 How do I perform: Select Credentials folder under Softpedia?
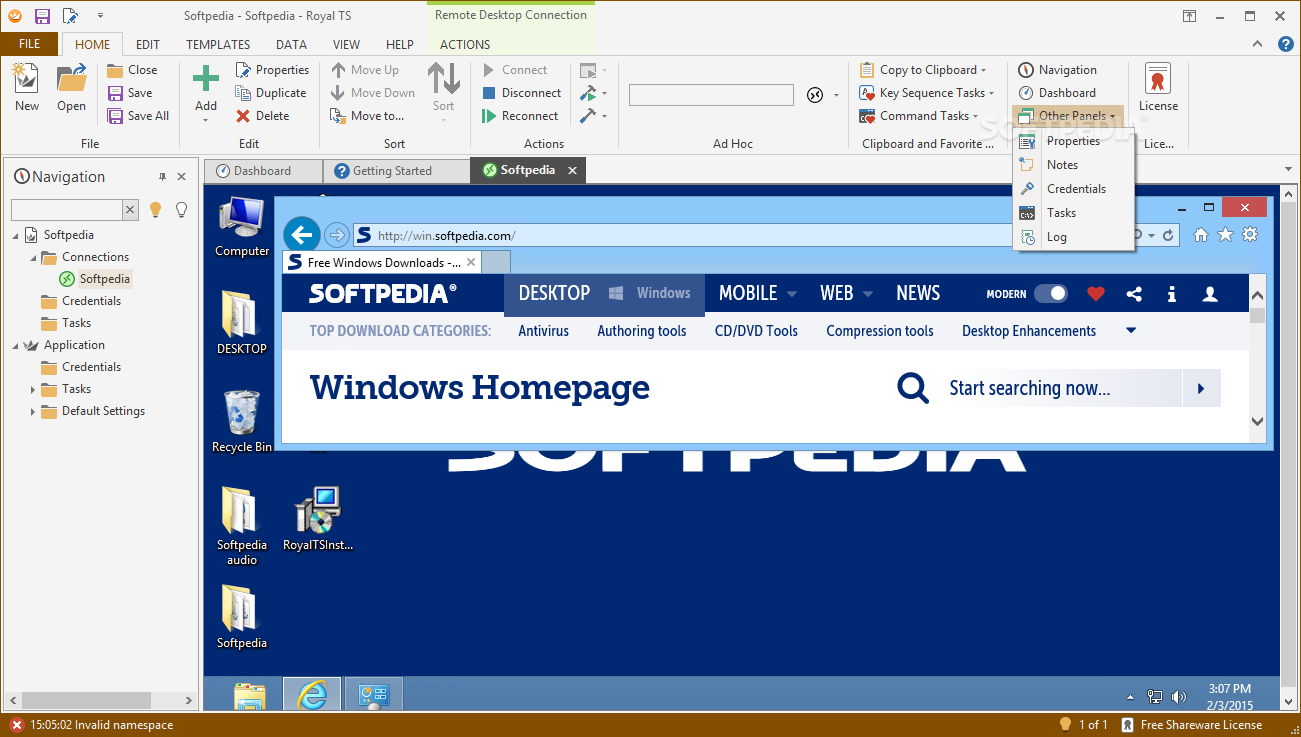tap(80, 301)
